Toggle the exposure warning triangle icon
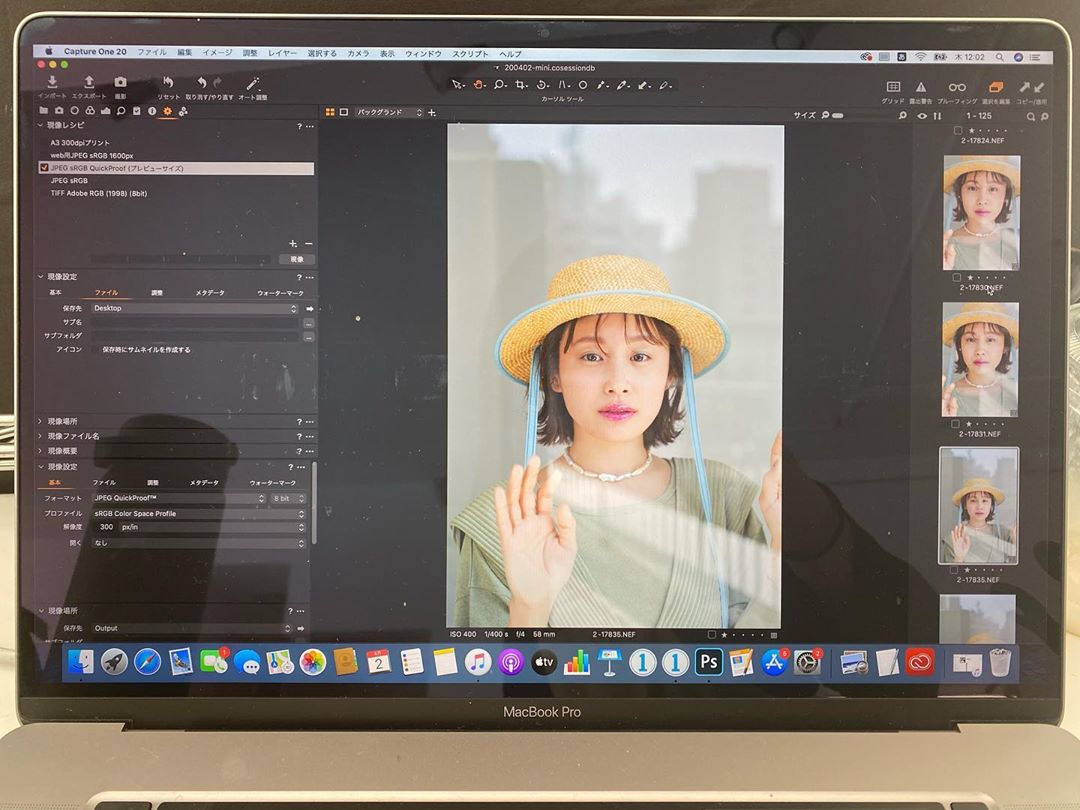The width and height of the screenshot is (1080, 810). point(921,88)
